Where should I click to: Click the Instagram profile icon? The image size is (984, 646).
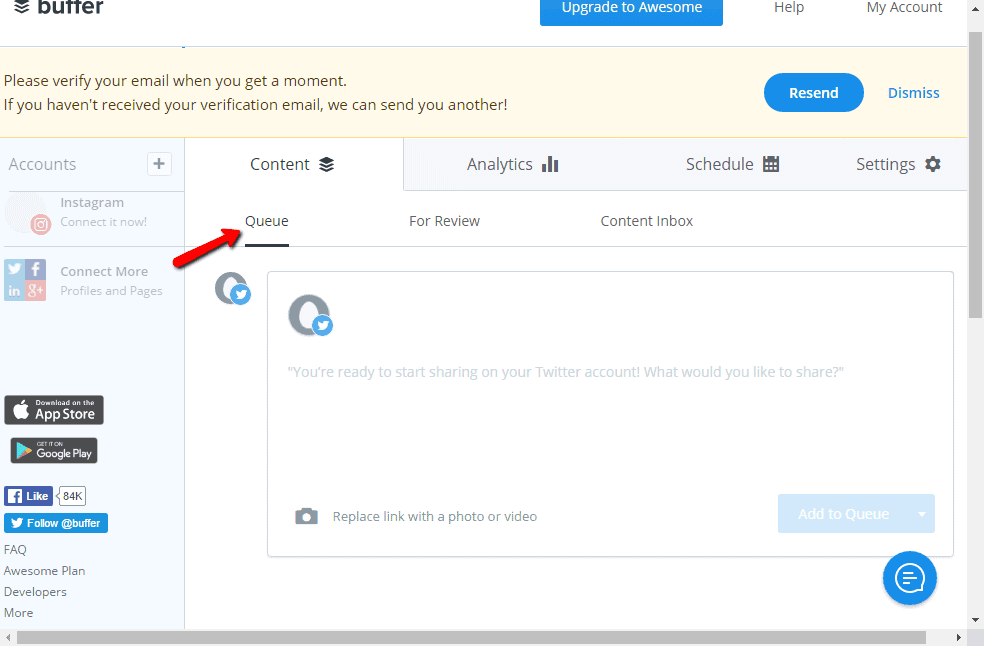pyautogui.click(x=26, y=214)
